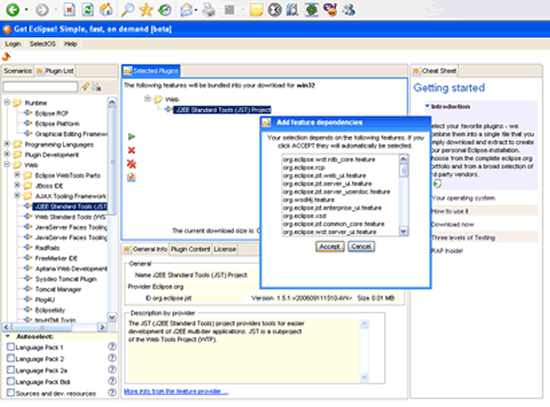Select the General Info tab

point(146,249)
